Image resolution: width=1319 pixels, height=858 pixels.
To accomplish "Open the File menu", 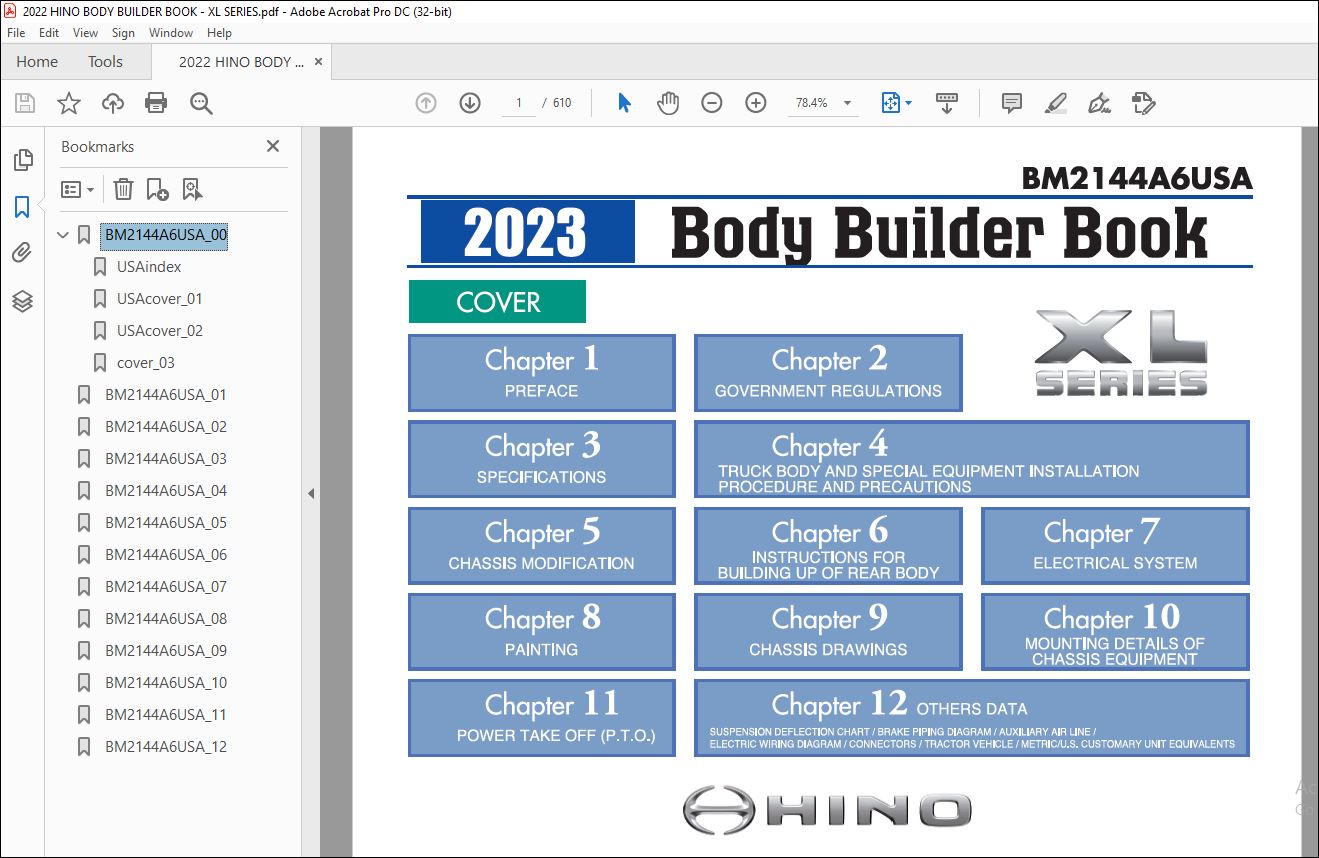I will tap(16, 33).
